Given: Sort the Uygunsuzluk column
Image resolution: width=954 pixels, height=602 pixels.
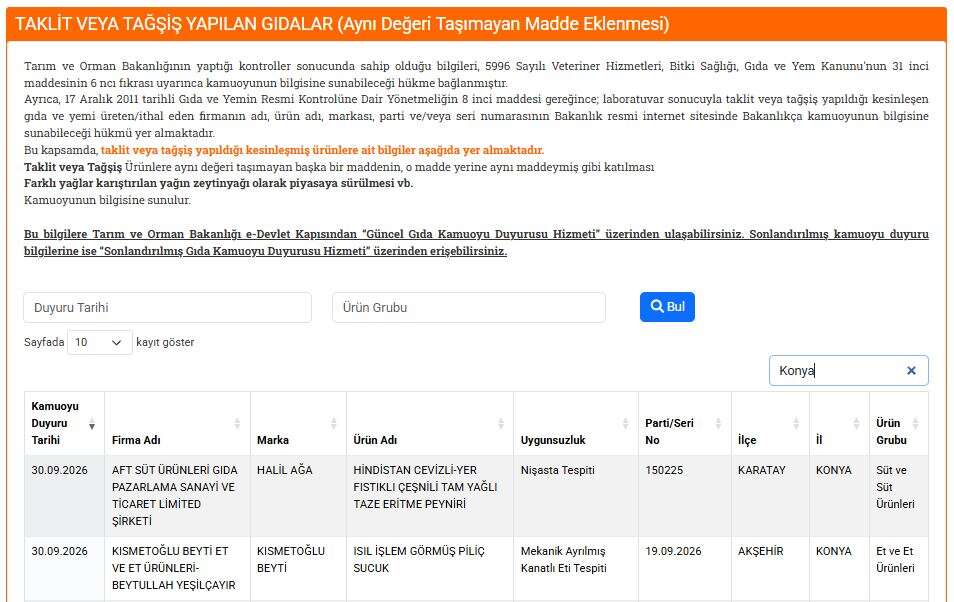Looking at the screenshot, I should 625,424.
